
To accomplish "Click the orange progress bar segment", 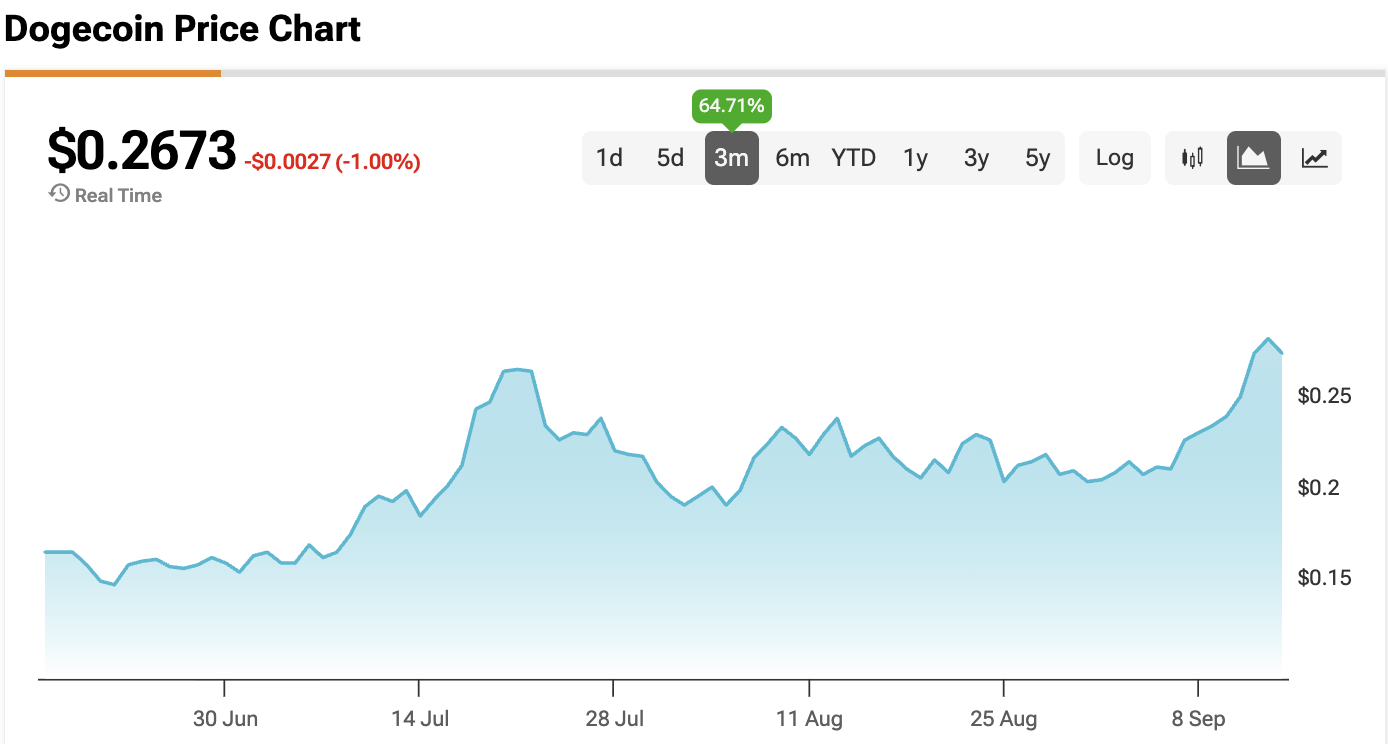I will click(112, 72).
